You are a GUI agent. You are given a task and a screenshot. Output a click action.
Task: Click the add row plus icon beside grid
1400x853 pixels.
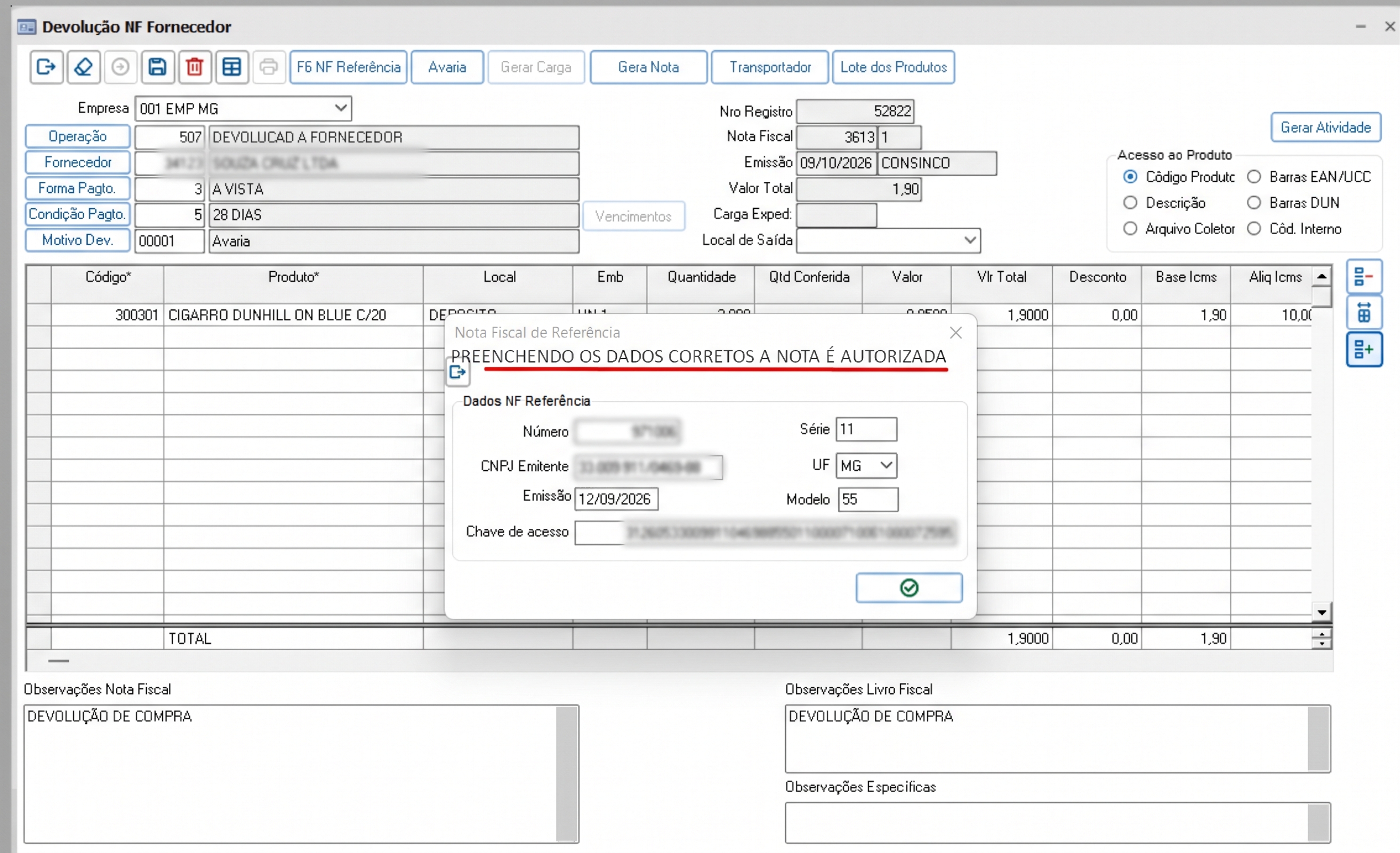1364,350
